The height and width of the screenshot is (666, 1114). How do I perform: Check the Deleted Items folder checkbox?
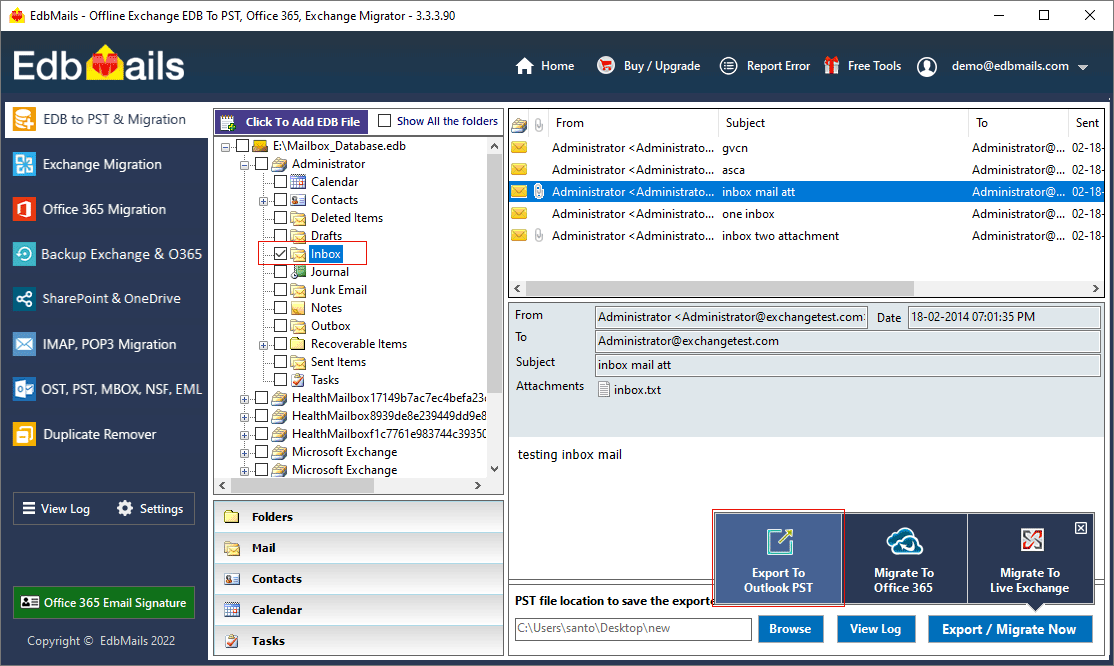[281, 217]
